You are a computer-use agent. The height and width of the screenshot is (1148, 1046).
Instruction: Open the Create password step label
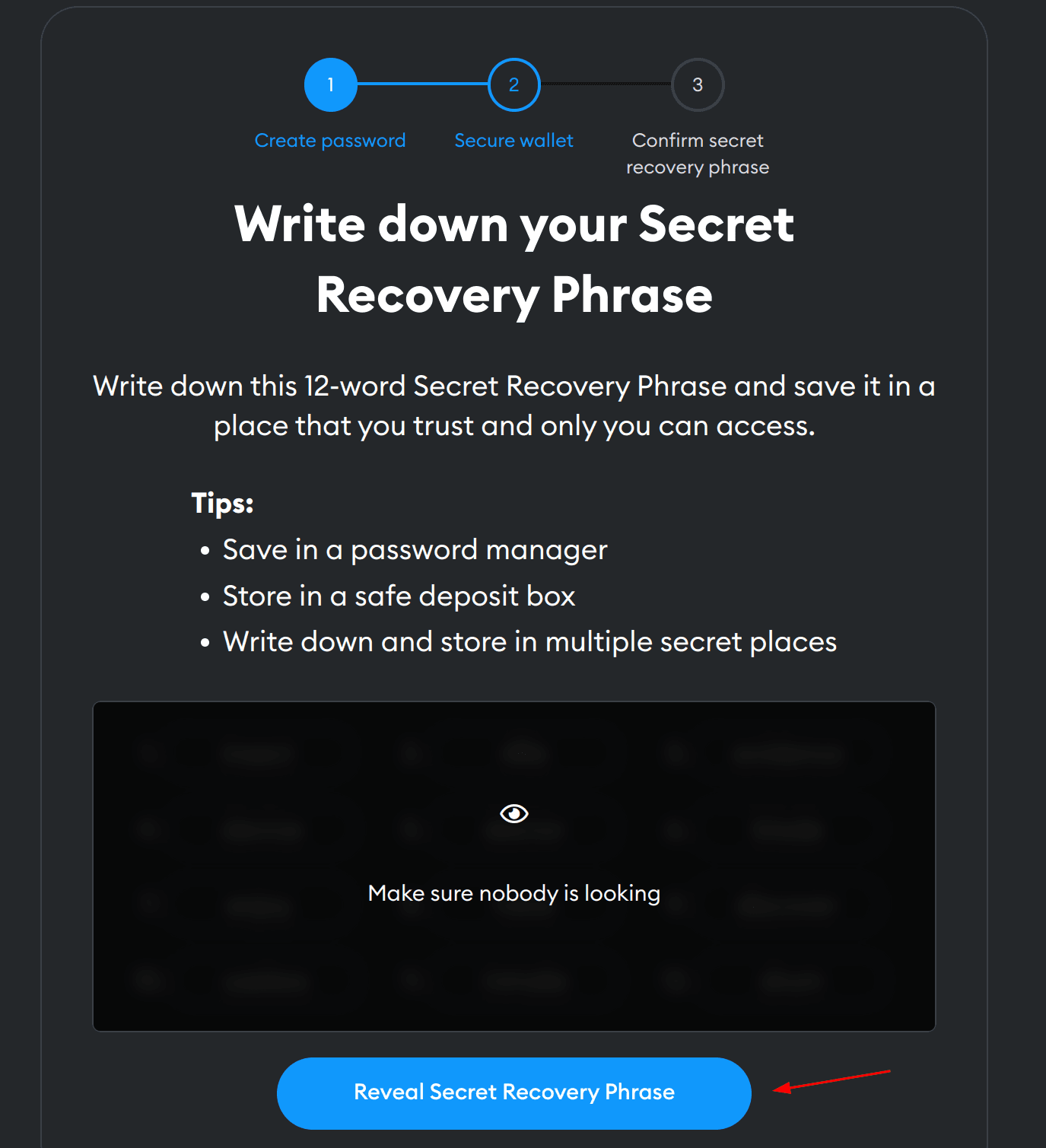(330, 141)
